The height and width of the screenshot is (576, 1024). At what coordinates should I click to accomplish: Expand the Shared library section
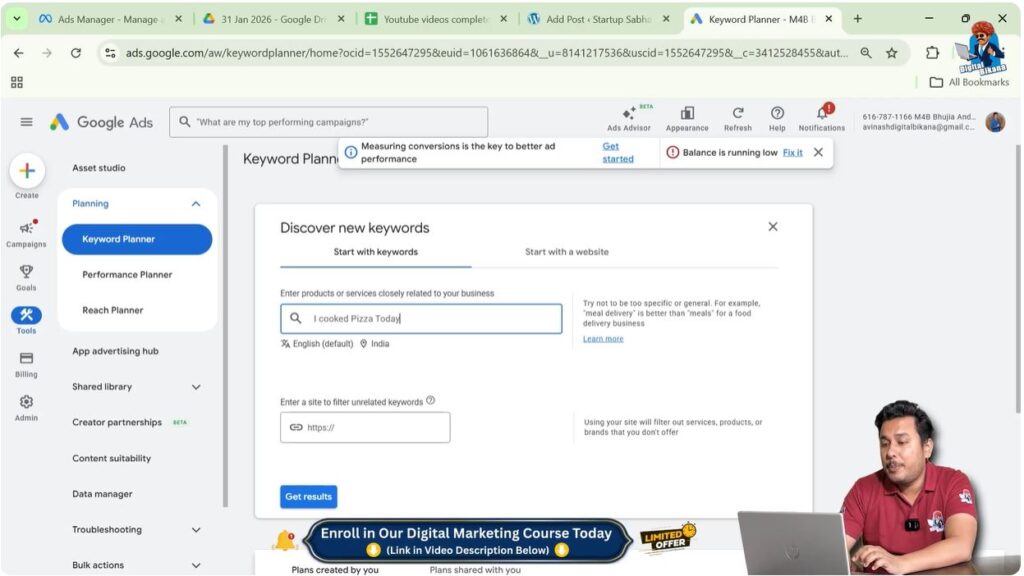pos(195,386)
